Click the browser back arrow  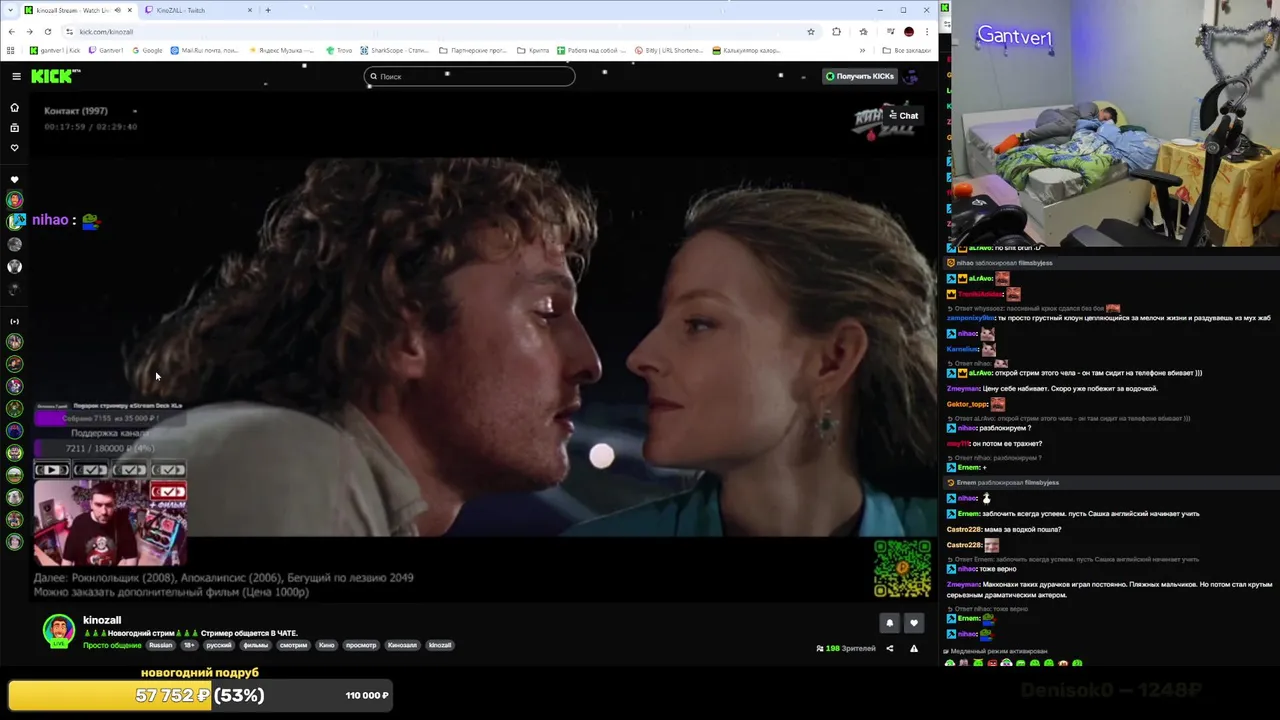[x=11, y=31]
